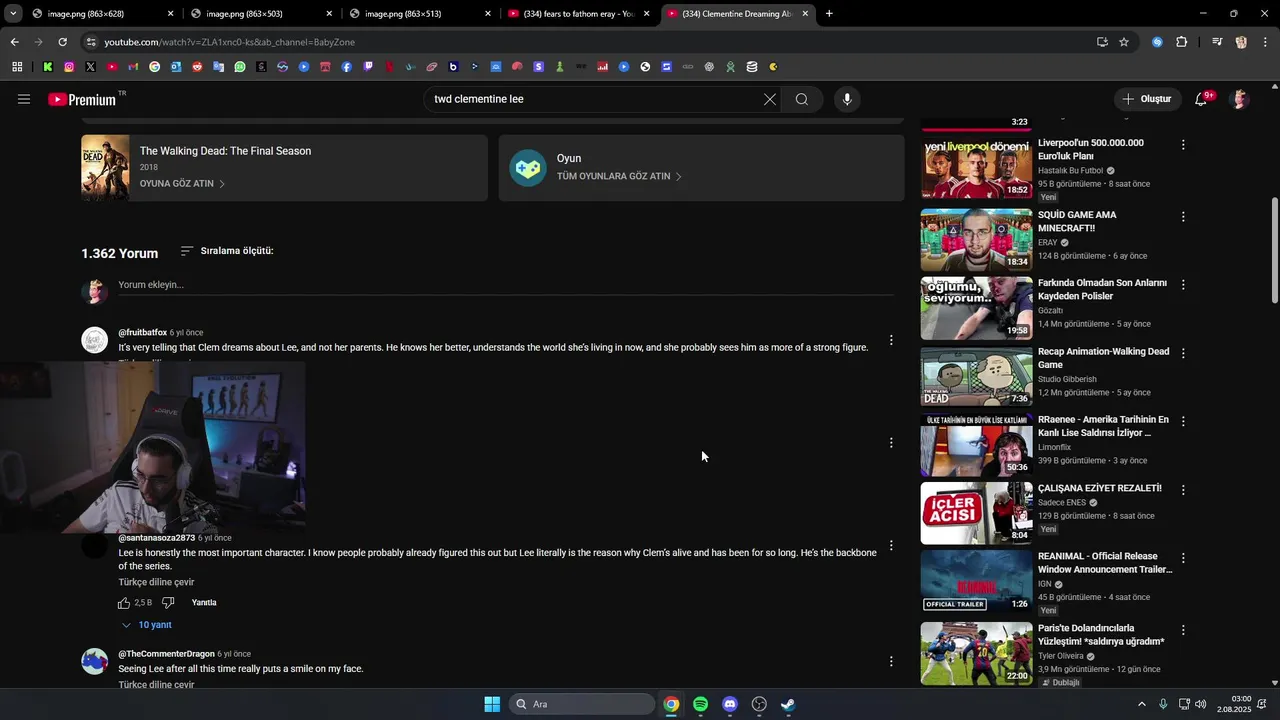Open the YouTube notifications bell
This screenshot has width=1280, height=720.
click(1202, 99)
